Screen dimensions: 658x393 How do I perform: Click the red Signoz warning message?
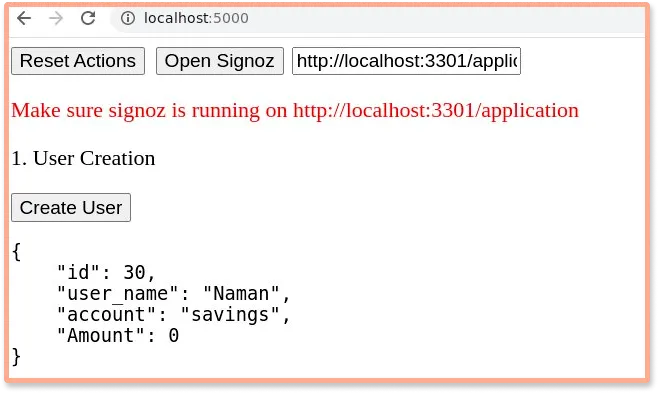pos(295,111)
